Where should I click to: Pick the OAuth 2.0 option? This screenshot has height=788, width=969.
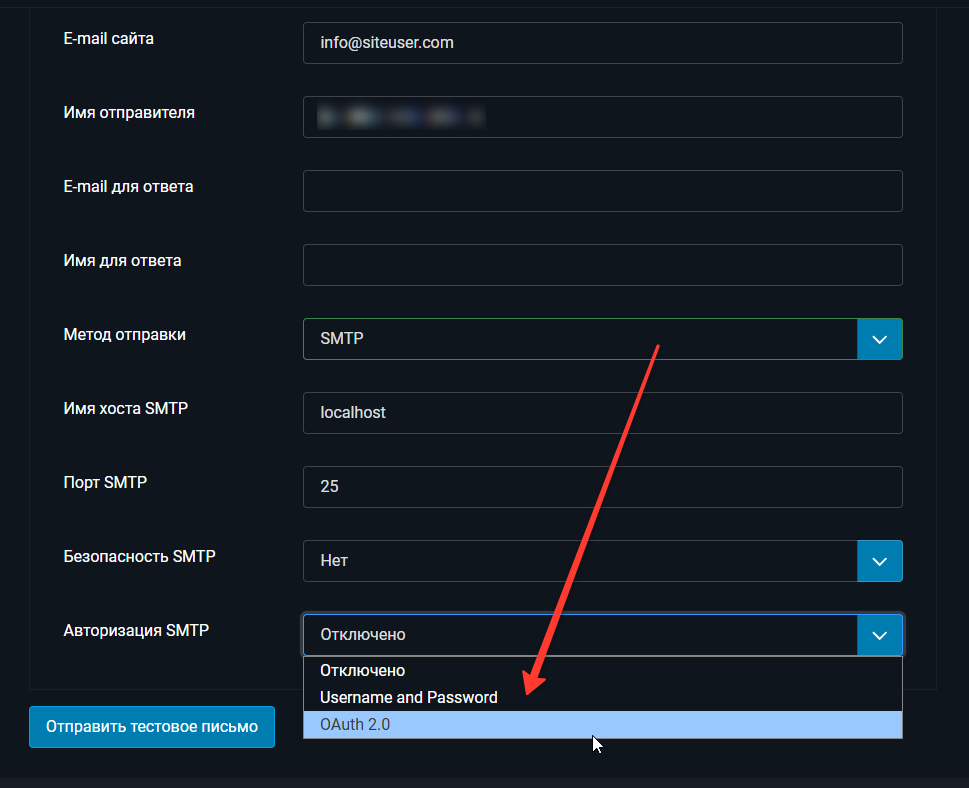[603, 724]
